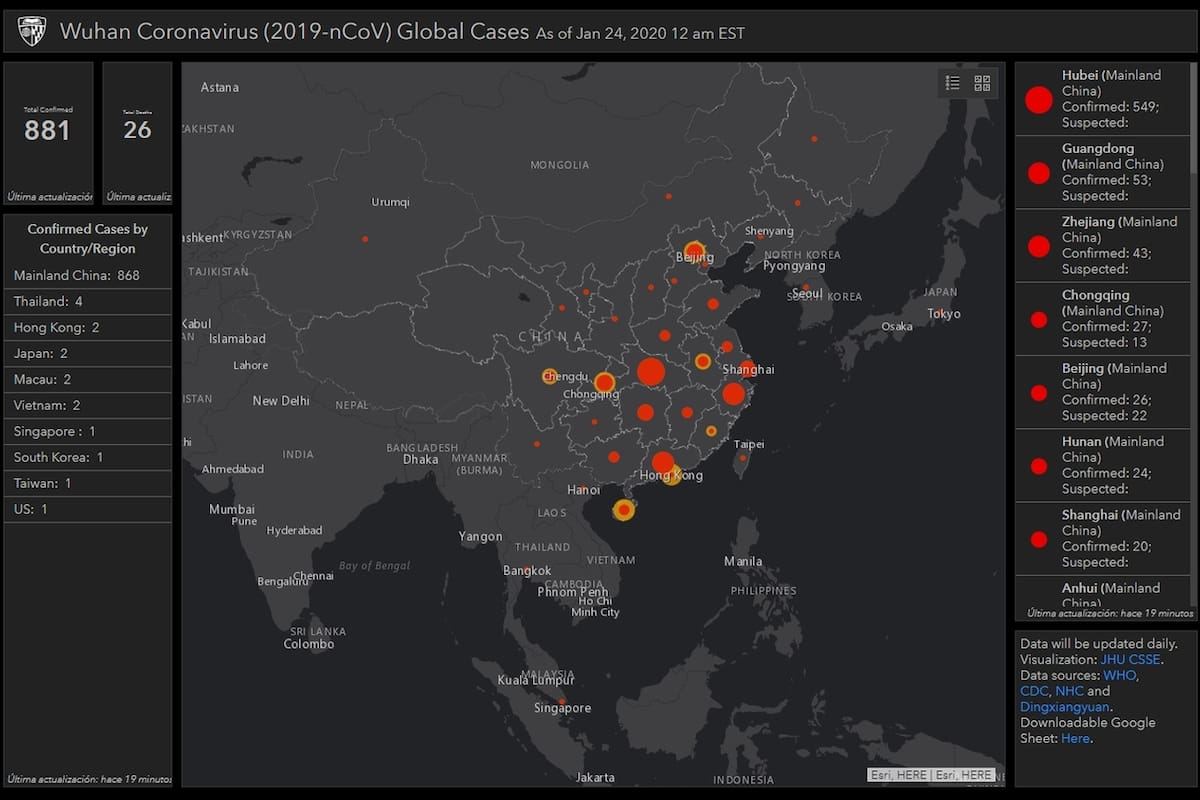
Task: Open the map legend list icon
Action: pyautogui.click(x=953, y=83)
